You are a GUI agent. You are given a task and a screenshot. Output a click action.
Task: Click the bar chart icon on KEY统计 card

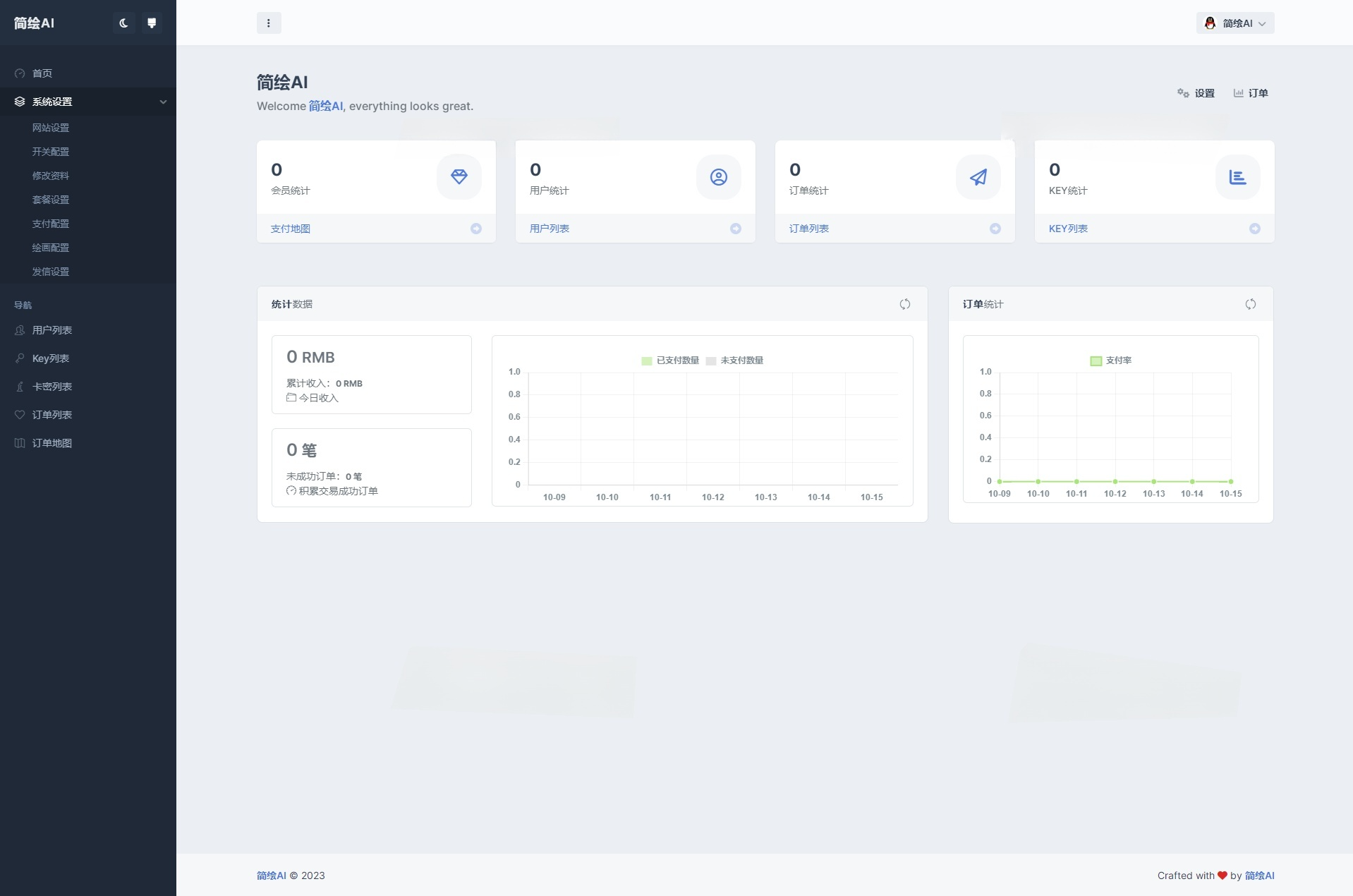[1237, 176]
